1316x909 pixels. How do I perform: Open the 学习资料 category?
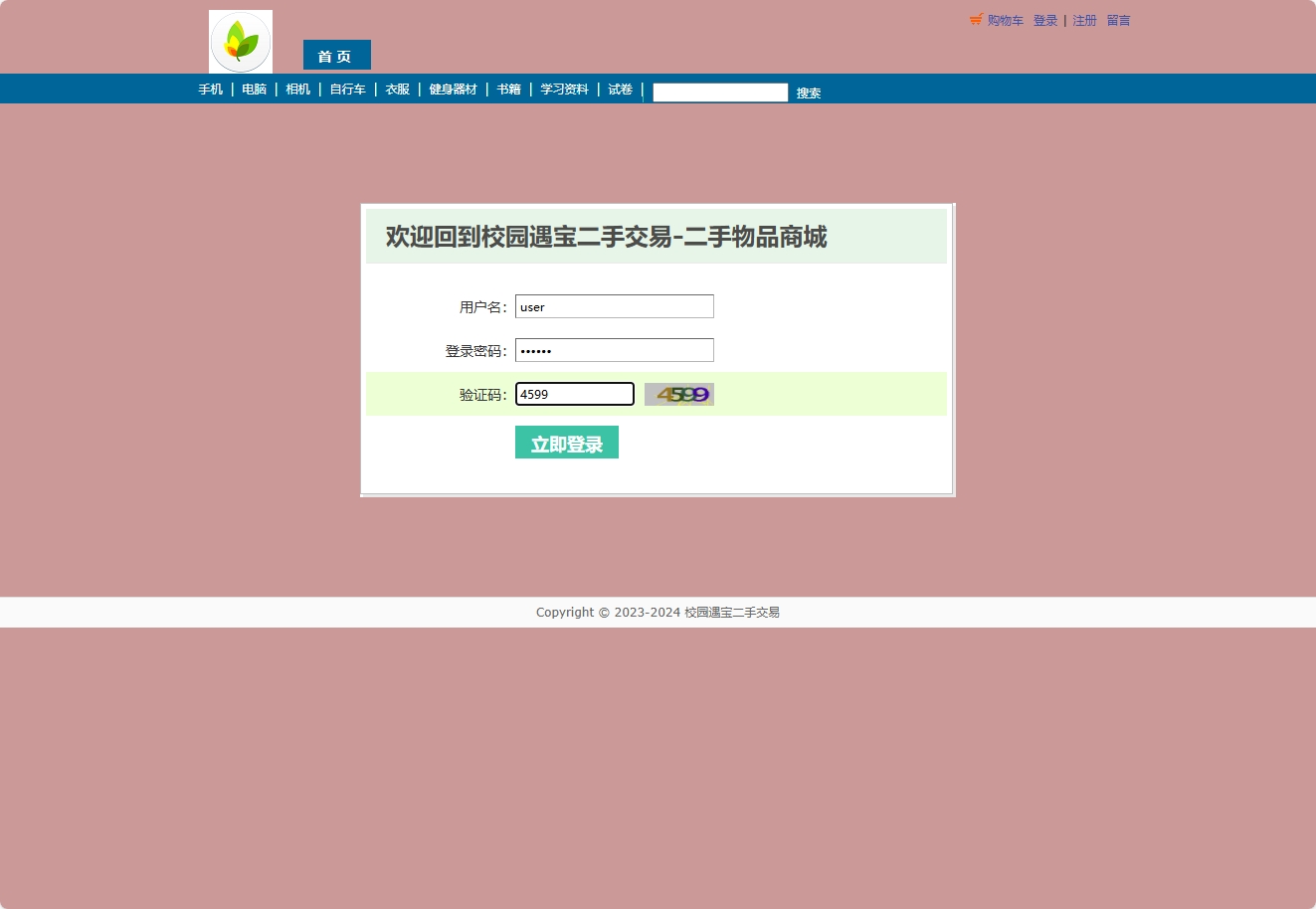pos(564,89)
